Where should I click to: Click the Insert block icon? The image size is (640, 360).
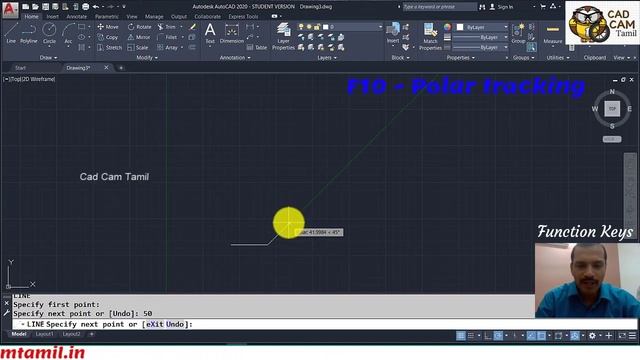click(393, 33)
